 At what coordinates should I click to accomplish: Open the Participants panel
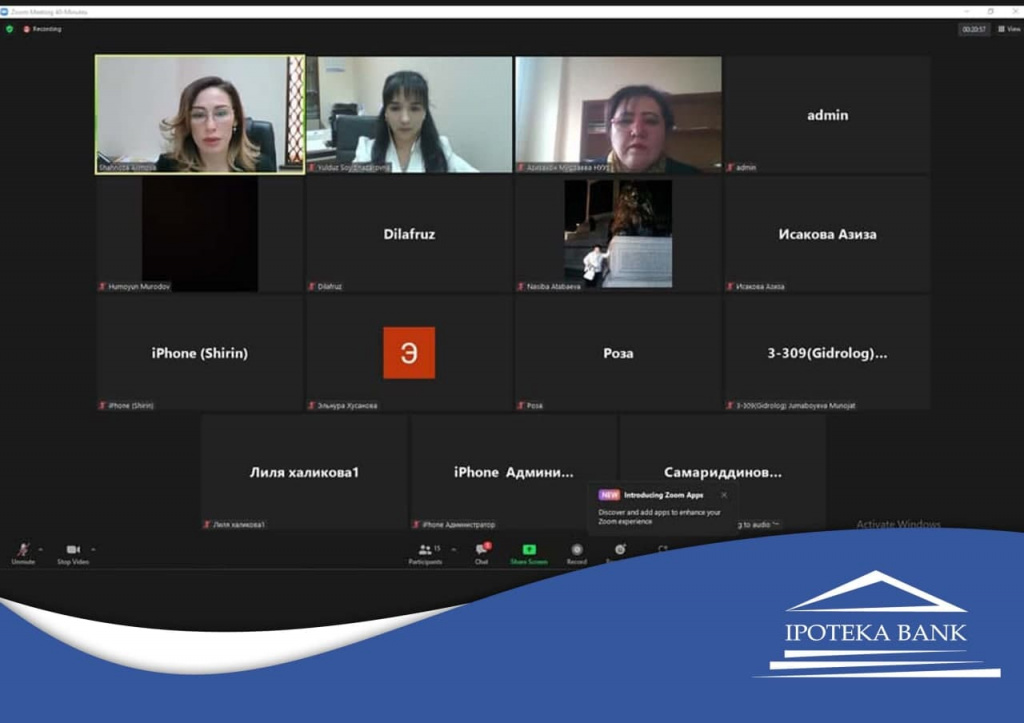coord(426,551)
